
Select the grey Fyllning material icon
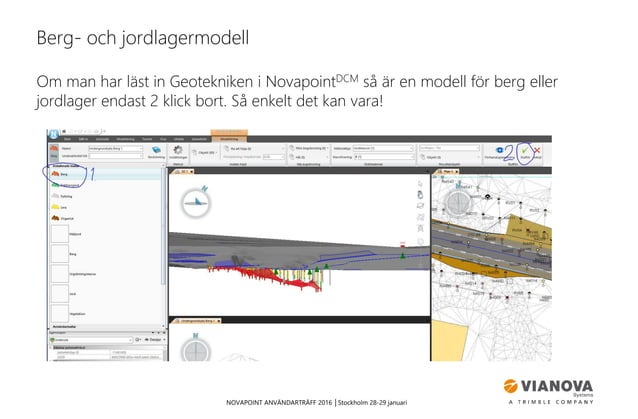pos(55,196)
